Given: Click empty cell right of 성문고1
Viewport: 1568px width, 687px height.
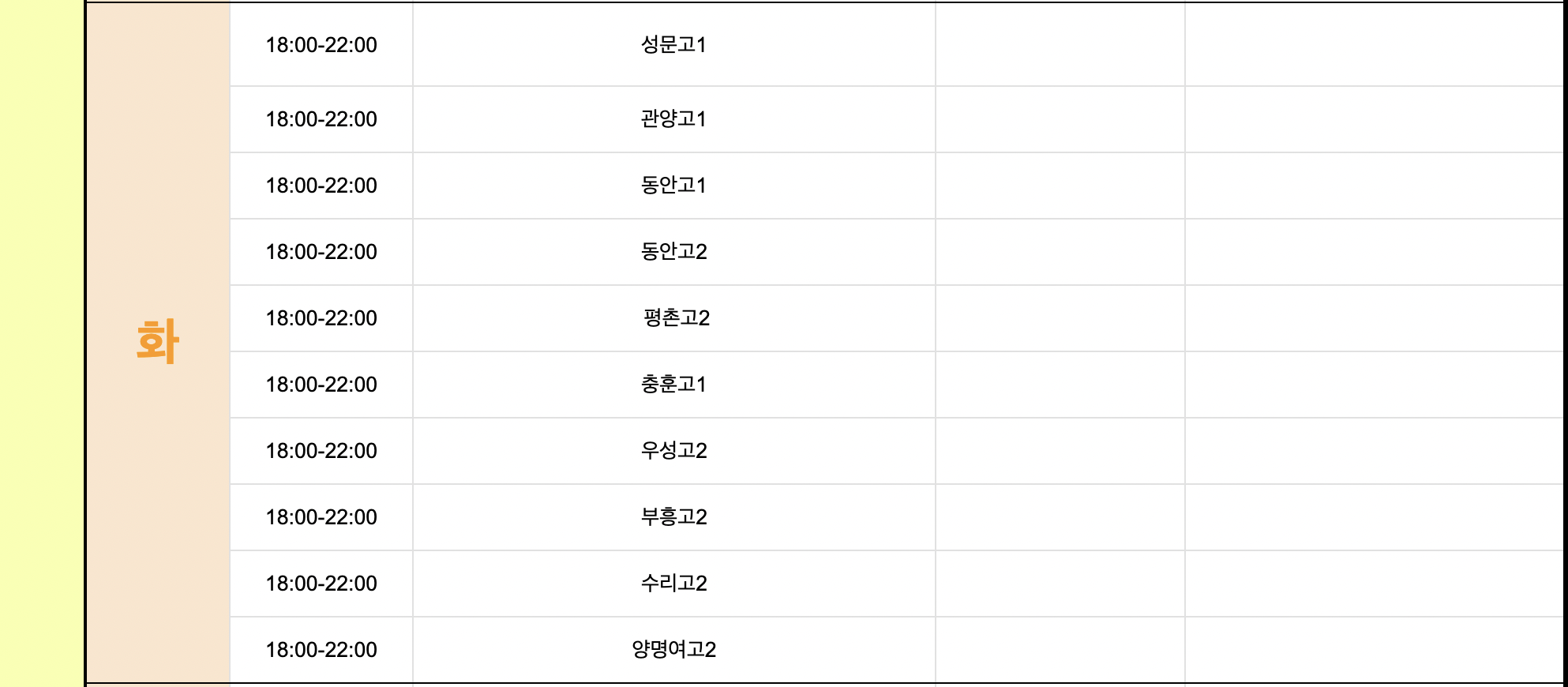Looking at the screenshot, I should point(1060,44).
